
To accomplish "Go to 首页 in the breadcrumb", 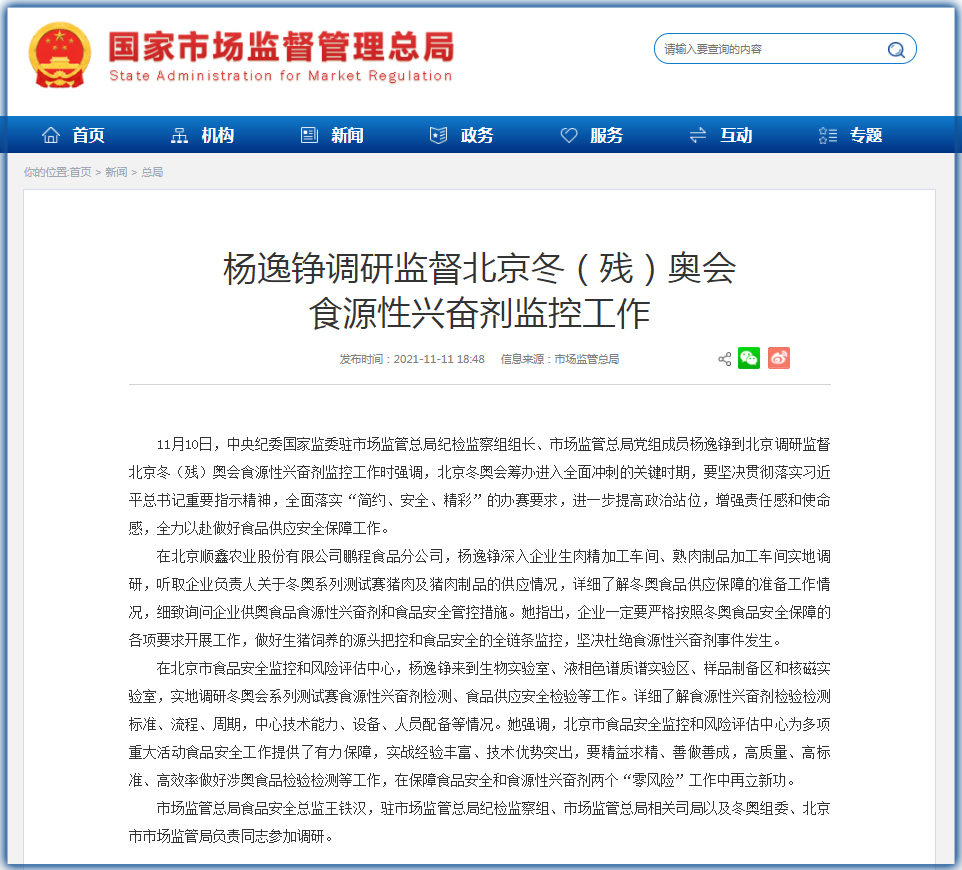I will [x=80, y=172].
